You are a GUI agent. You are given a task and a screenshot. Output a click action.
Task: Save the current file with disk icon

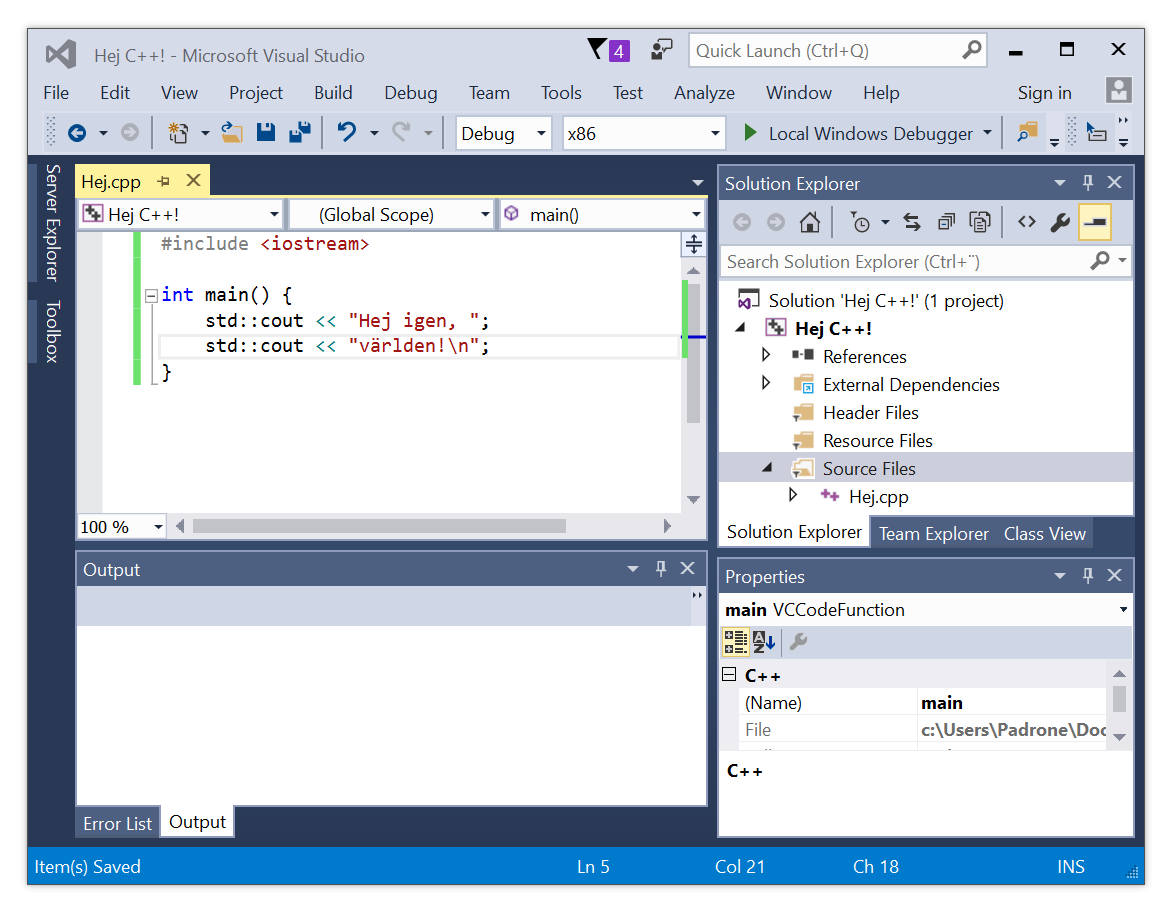point(266,133)
